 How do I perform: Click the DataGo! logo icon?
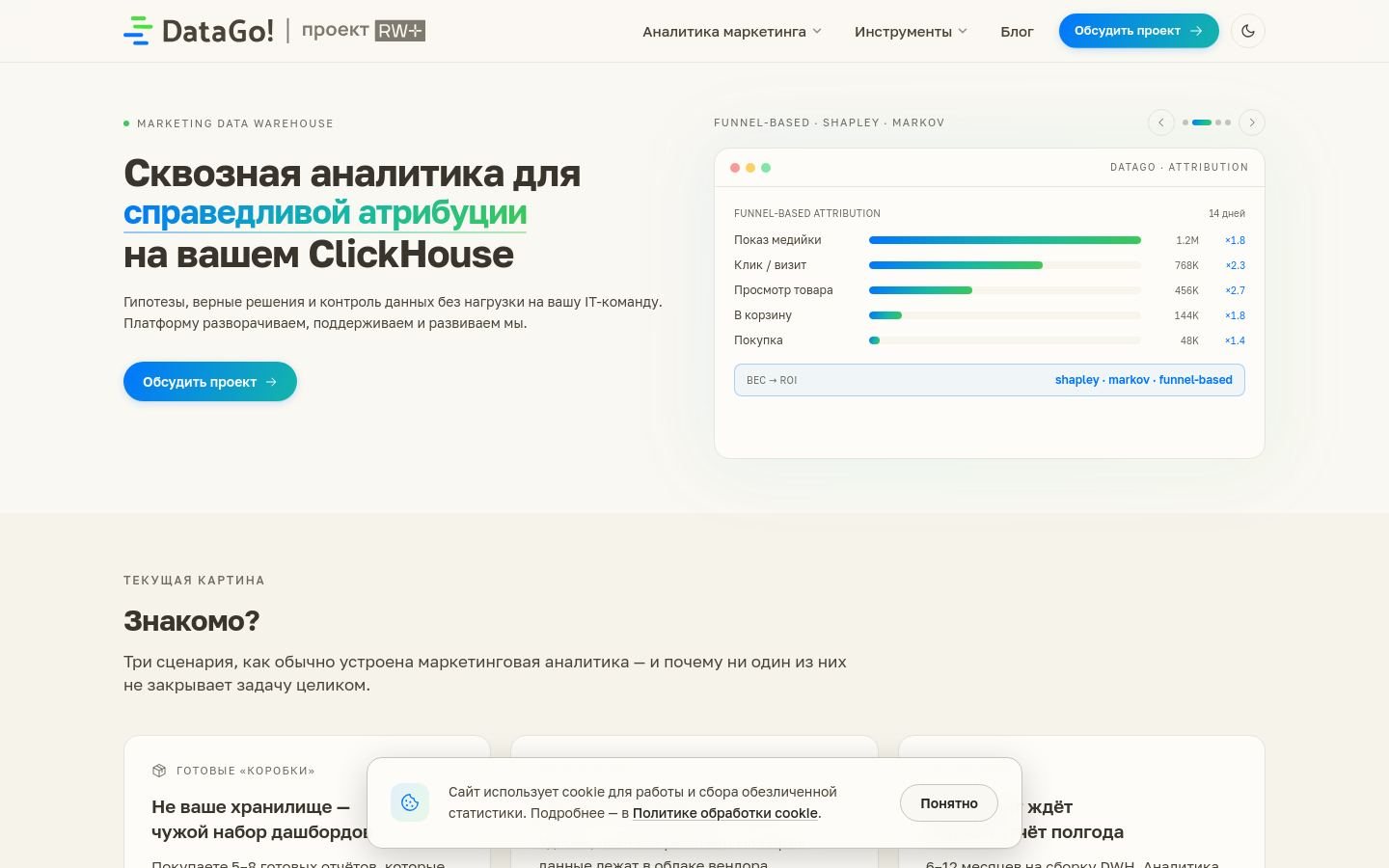pos(138,31)
